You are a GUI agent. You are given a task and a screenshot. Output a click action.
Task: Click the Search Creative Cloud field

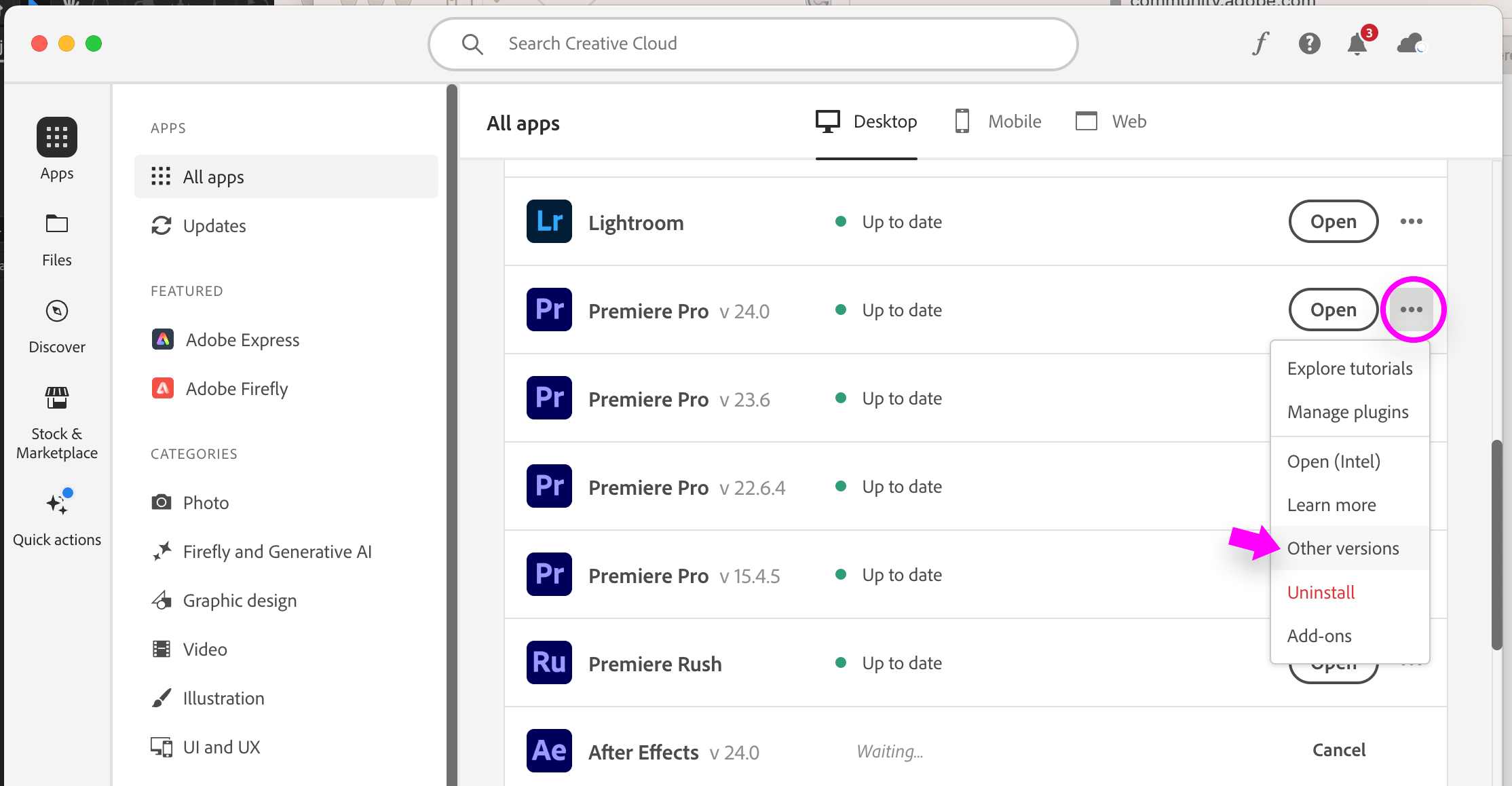tap(752, 43)
